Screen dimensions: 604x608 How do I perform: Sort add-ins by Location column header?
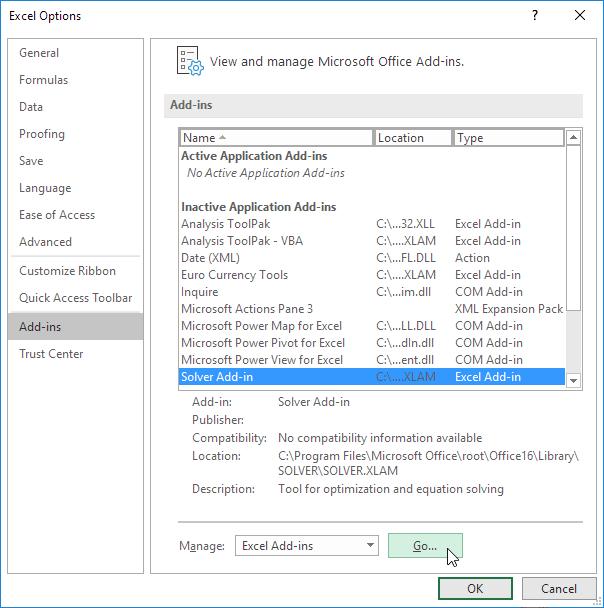pos(412,138)
